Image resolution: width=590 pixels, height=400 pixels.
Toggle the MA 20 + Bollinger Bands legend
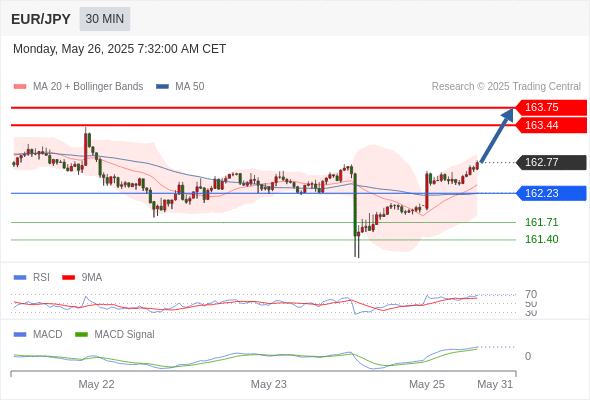pos(78,87)
